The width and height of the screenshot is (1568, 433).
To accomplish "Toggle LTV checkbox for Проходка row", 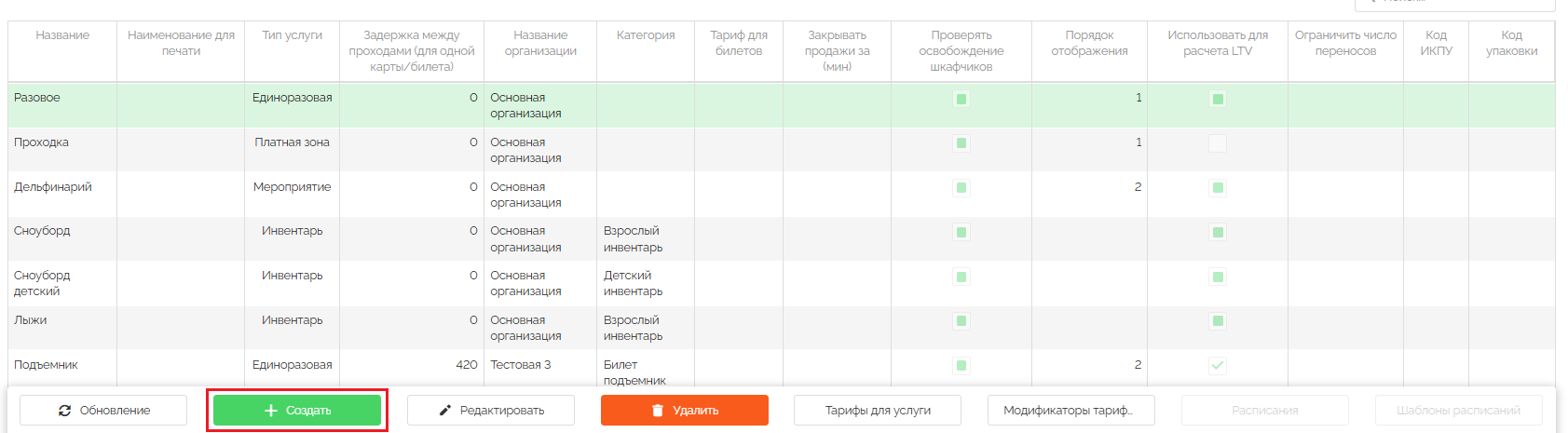I will coord(1218,143).
